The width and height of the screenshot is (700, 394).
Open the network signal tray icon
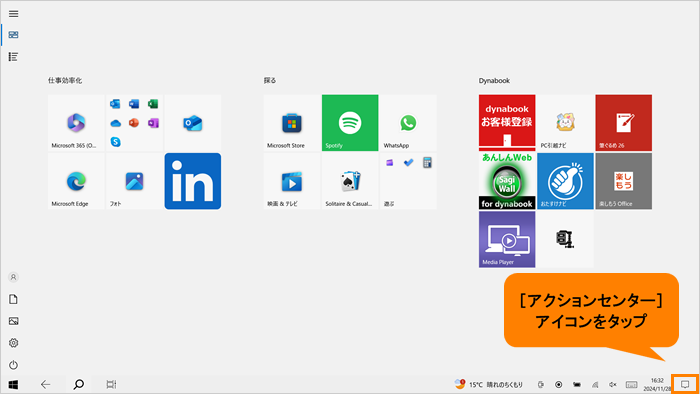tap(595, 384)
